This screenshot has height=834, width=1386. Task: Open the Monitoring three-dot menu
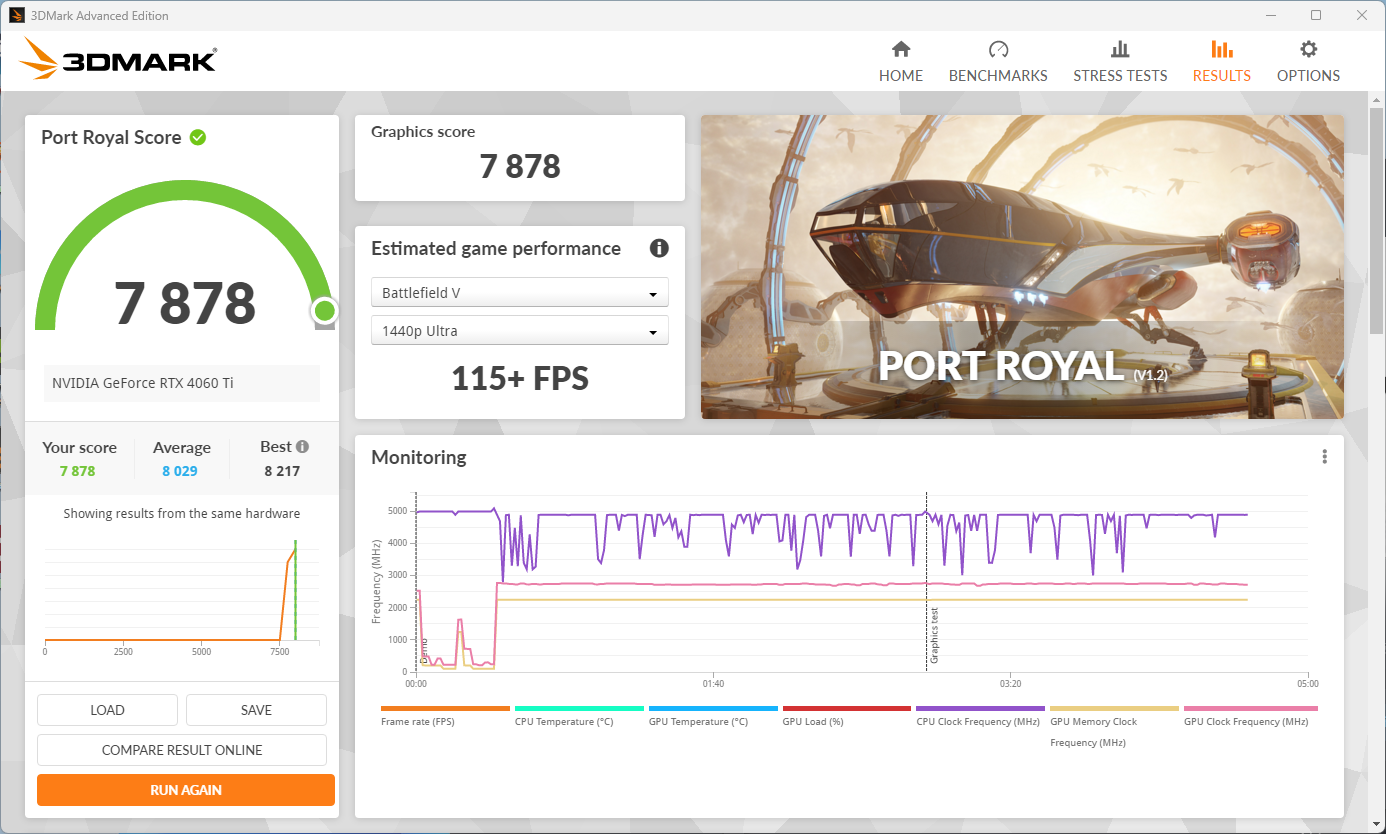click(1324, 457)
